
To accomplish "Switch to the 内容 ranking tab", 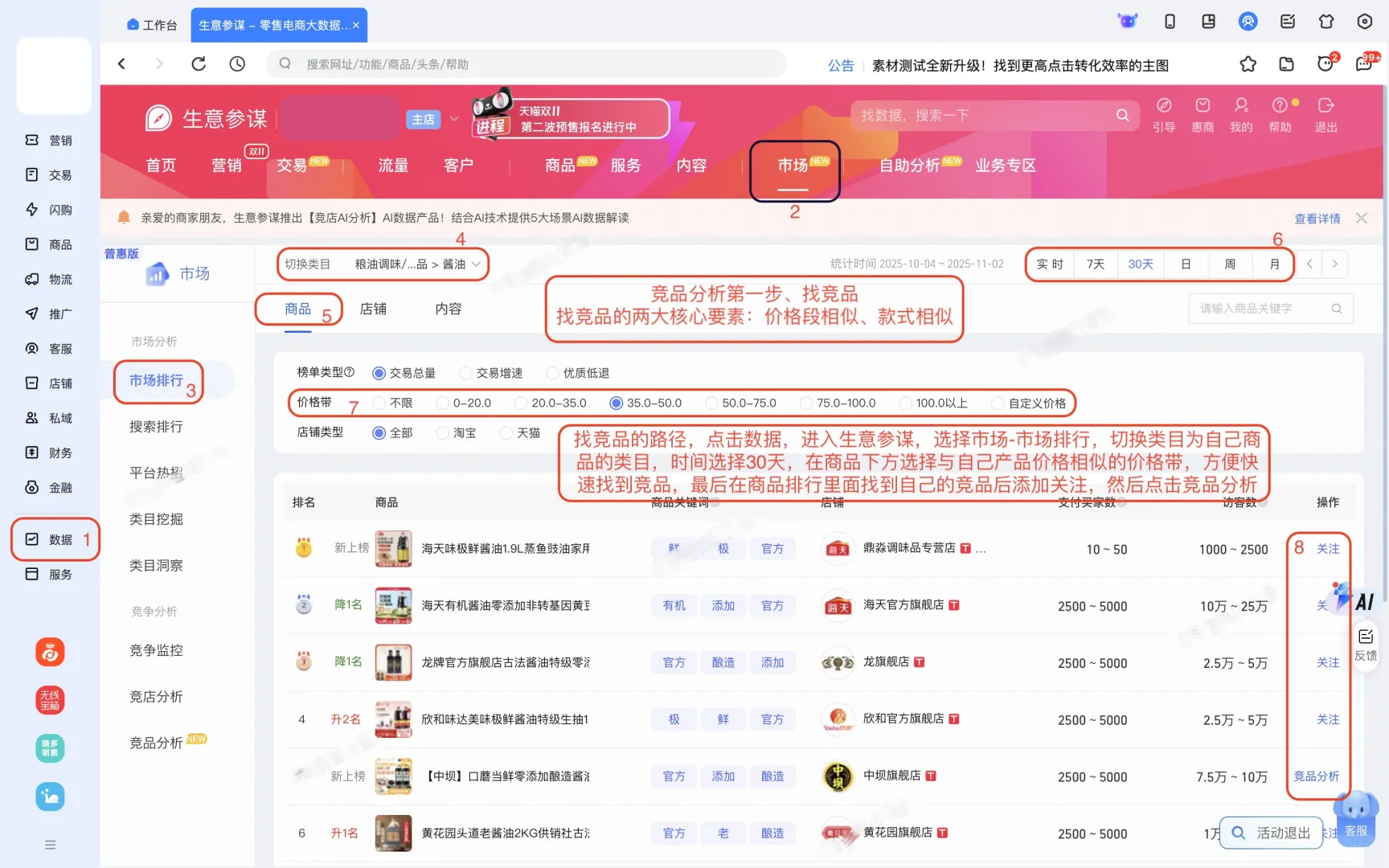I will pyautogui.click(x=449, y=309).
